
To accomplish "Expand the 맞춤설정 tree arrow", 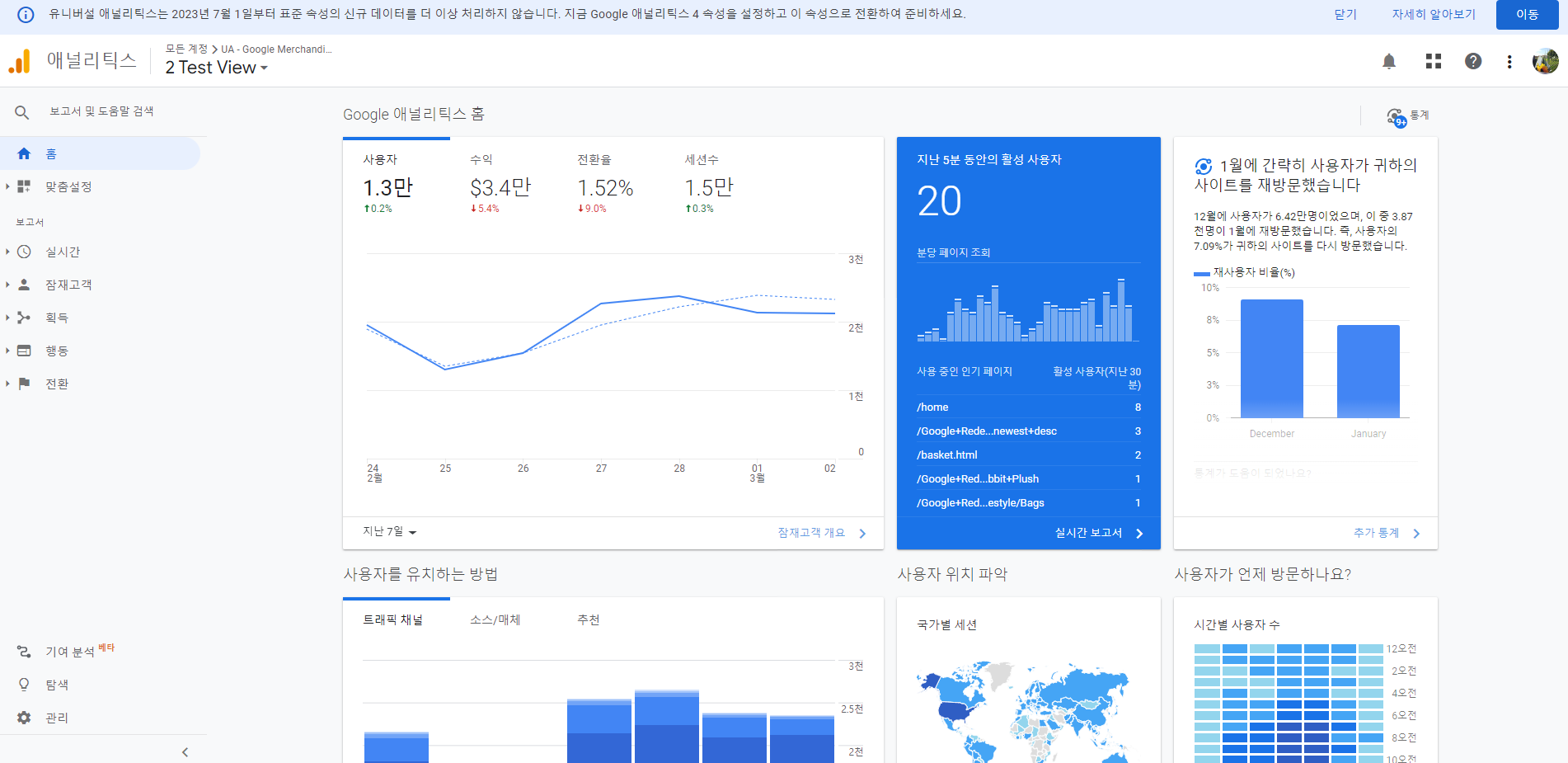I will point(7,186).
